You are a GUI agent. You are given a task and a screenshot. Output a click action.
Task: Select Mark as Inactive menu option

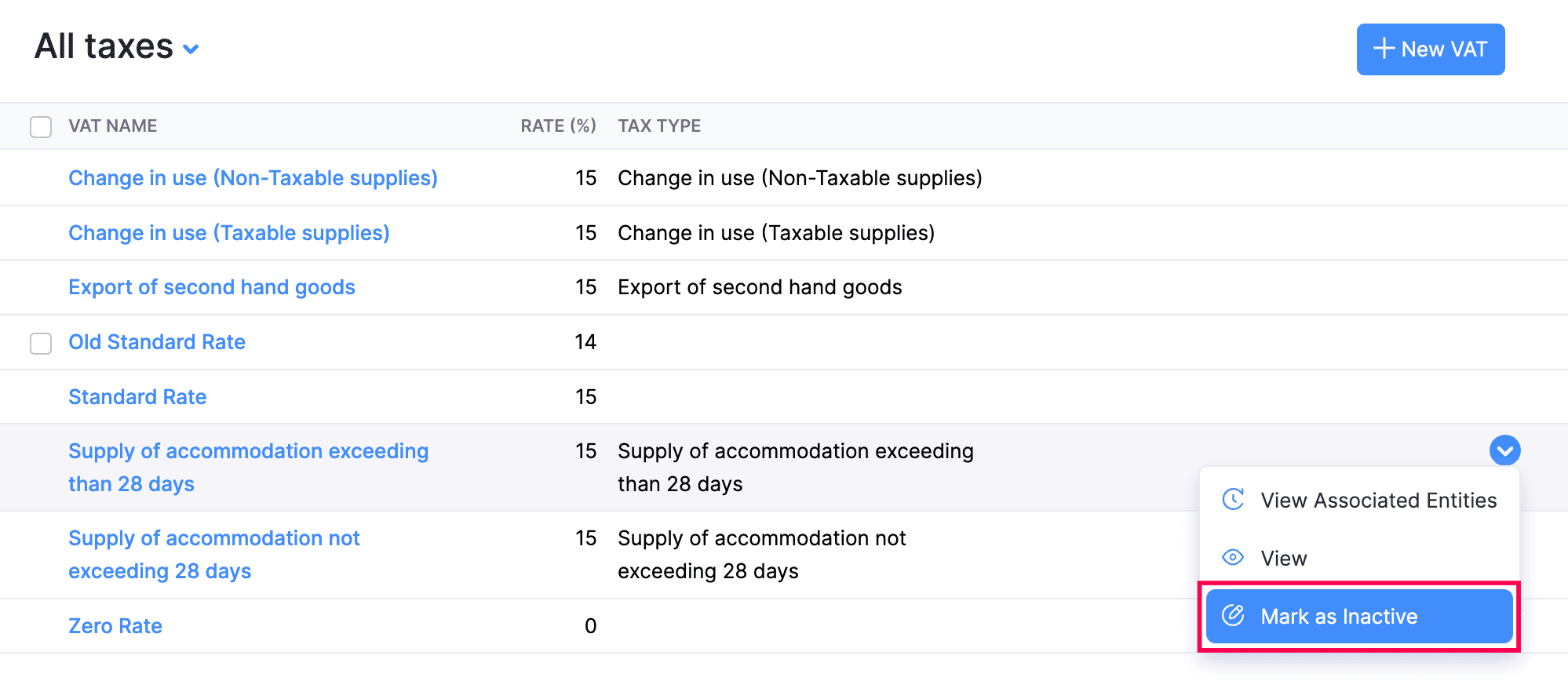point(1339,617)
